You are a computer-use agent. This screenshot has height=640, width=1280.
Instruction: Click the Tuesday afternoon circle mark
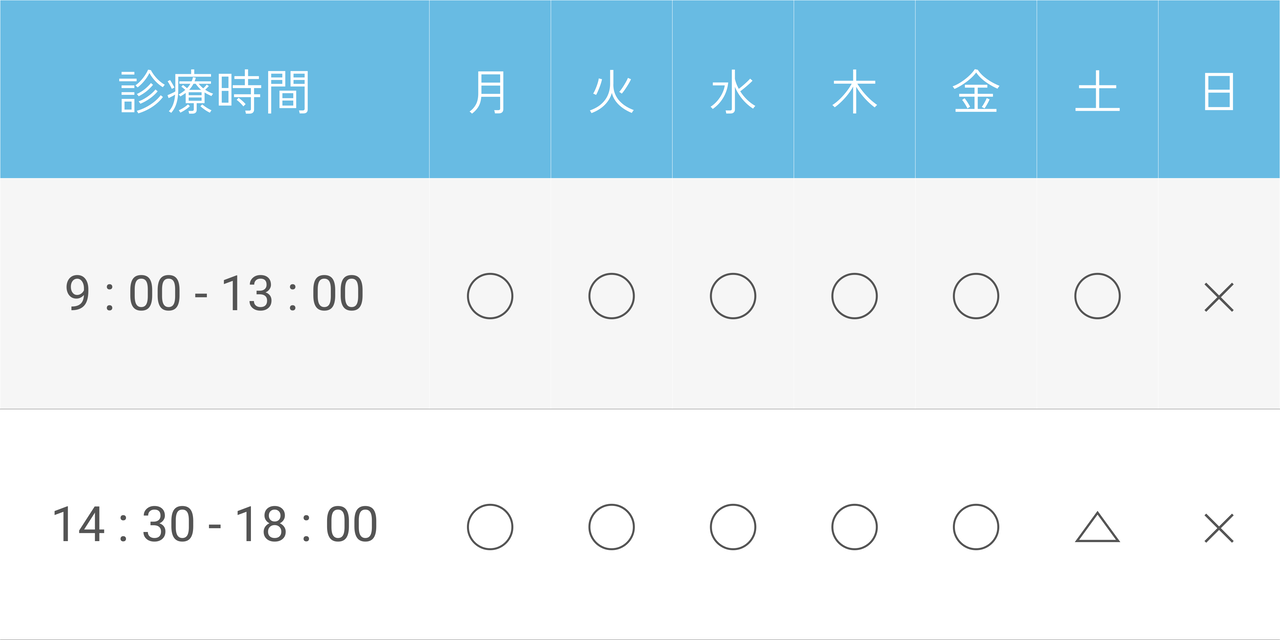tap(611, 527)
